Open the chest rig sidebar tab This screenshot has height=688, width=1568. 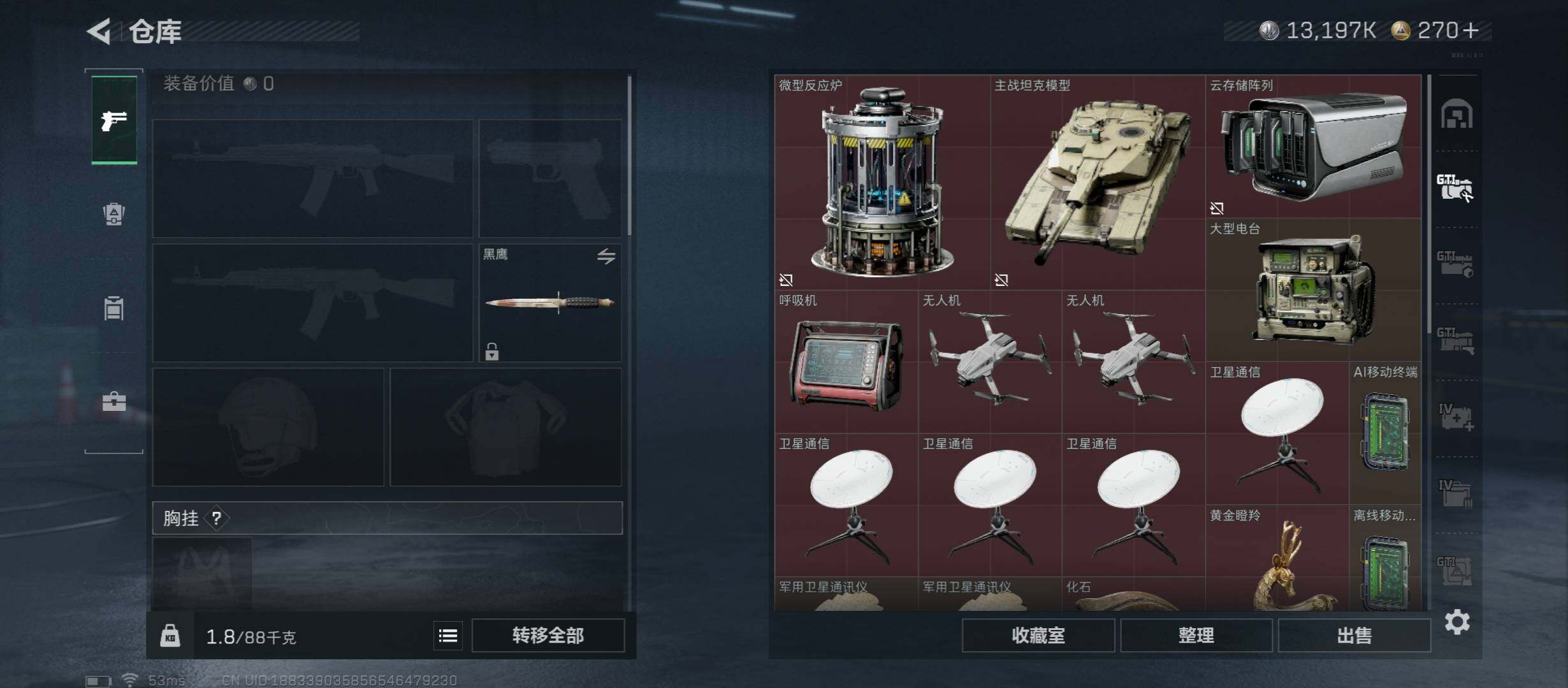tap(114, 308)
